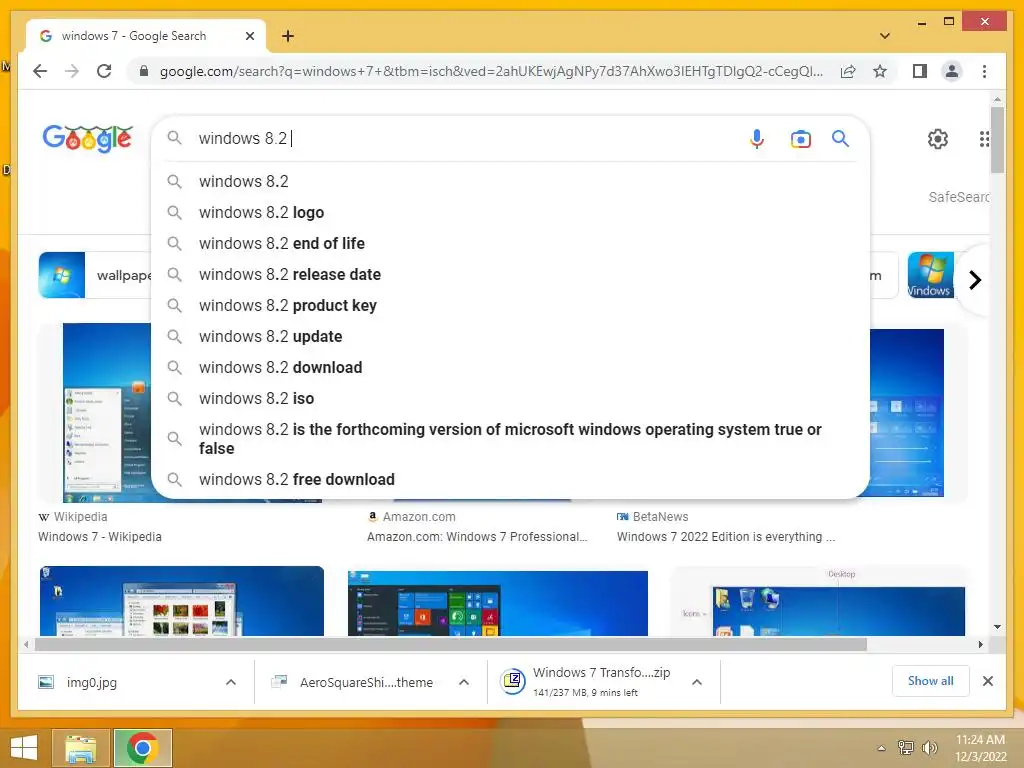Select suggestion 'windows 8.2 product key'

point(510,306)
